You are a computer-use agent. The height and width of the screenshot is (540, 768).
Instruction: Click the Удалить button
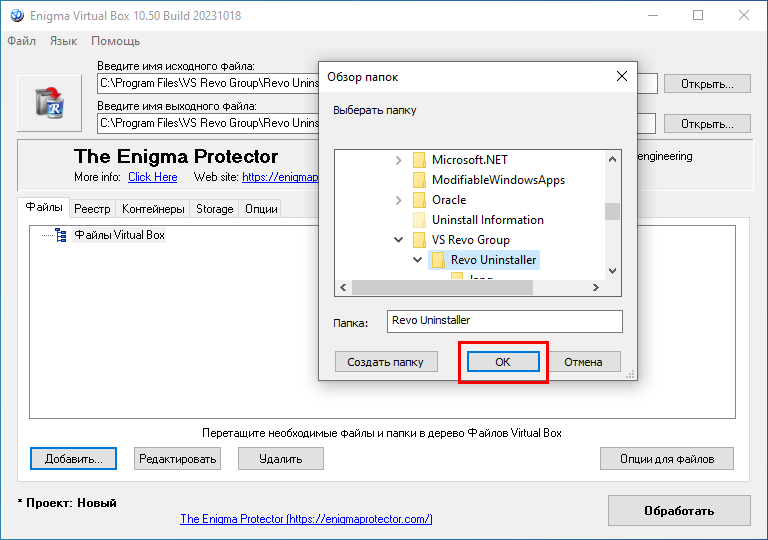click(x=281, y=459)
